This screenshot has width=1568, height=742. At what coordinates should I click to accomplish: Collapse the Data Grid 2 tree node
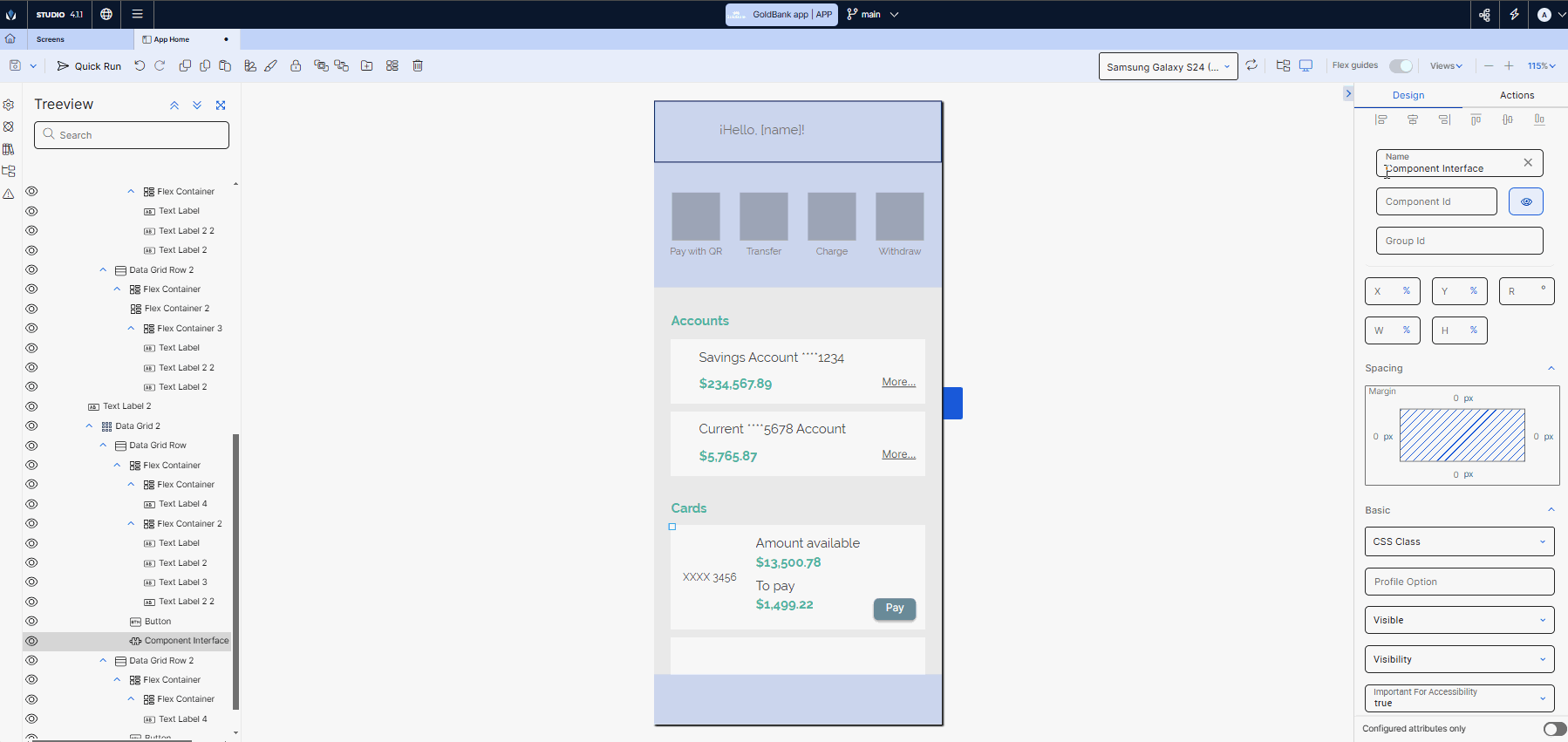click(x=89, y=426)
